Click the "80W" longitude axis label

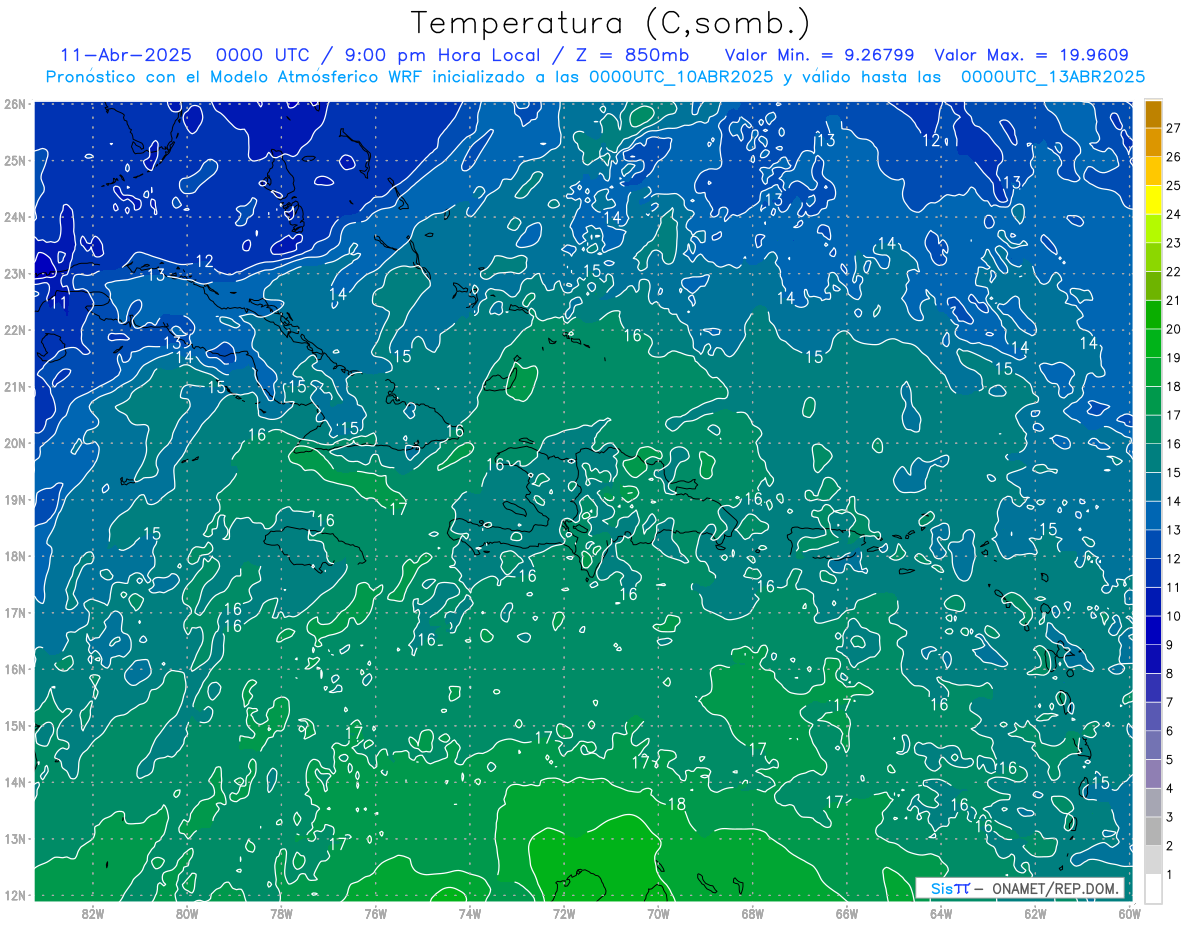187,913
